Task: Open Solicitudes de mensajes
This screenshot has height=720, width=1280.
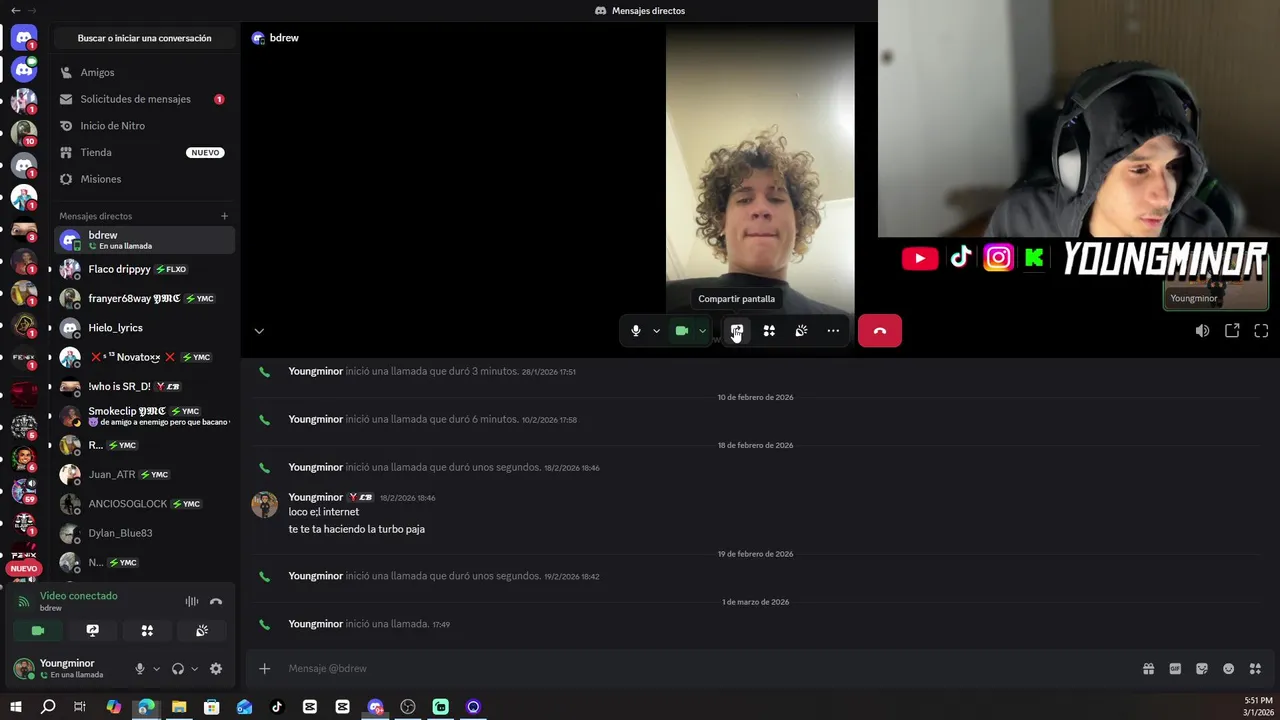Action: pyautogui.click(x=144, y=99)
